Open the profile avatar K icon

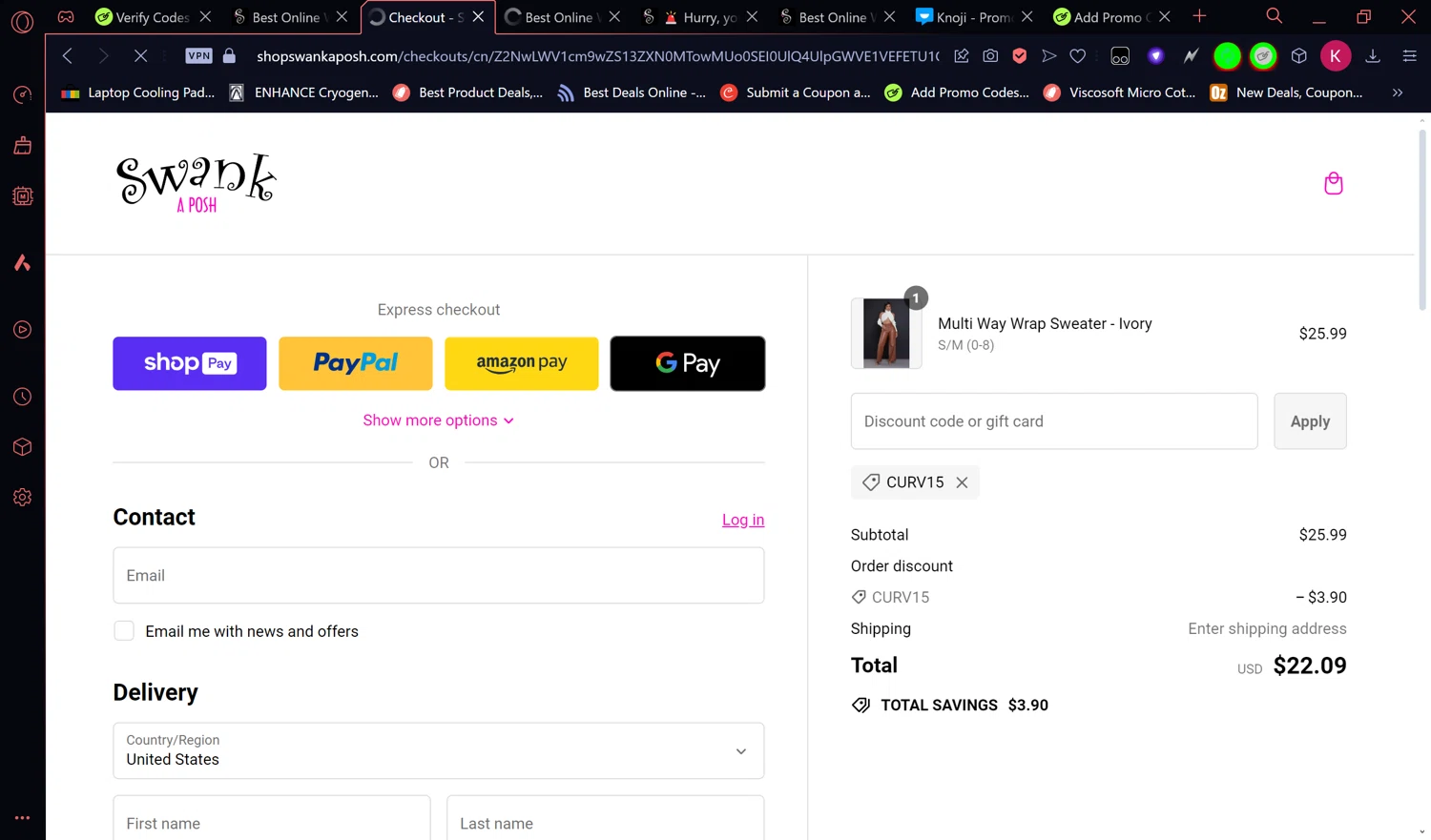tap(1336, 56)
